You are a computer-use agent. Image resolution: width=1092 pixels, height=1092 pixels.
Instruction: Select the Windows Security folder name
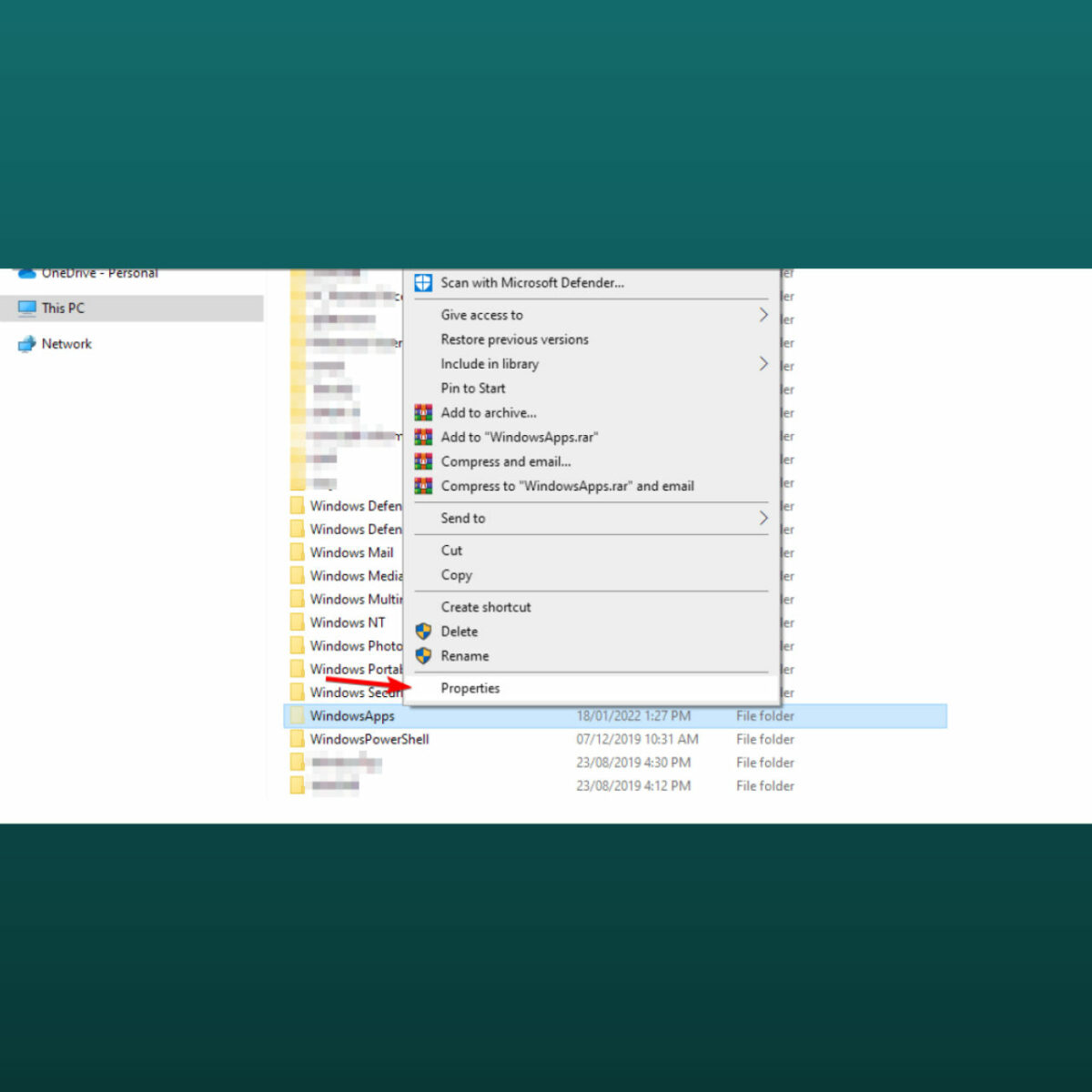pyautogui.click(x=356, y=693)
